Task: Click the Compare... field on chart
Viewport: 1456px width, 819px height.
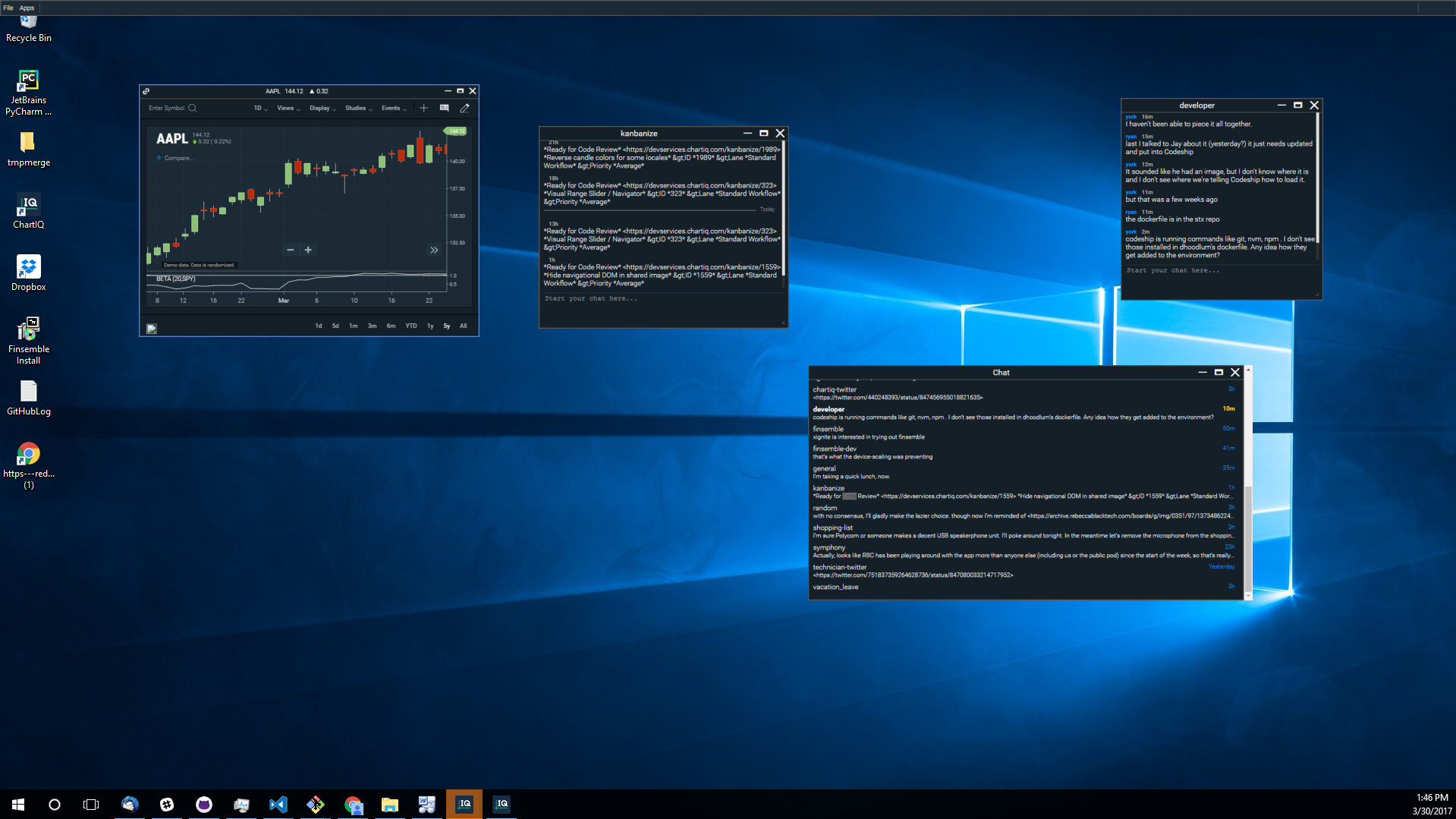Action: (179, 158)
